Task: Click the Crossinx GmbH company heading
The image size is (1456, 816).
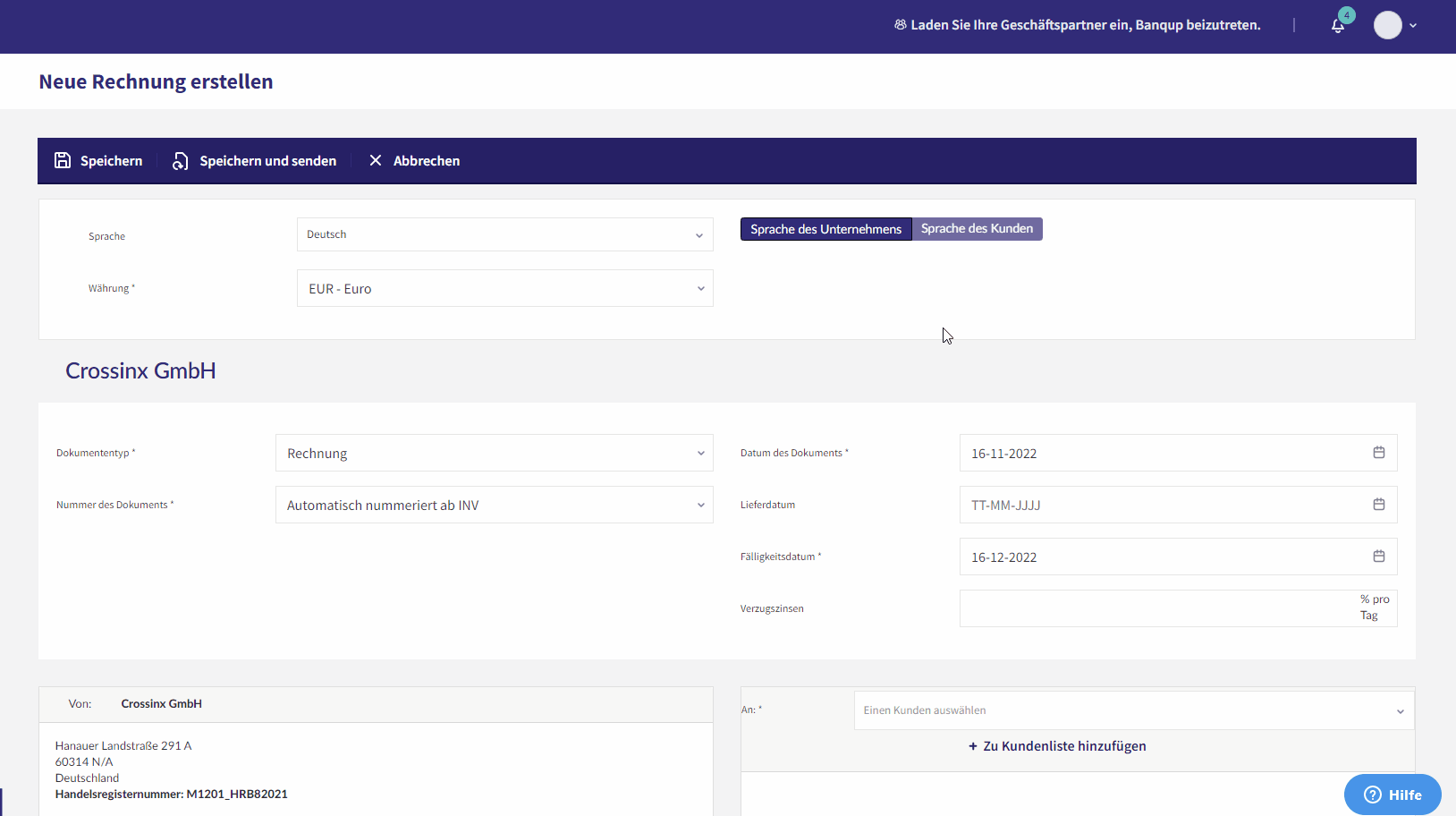Action: click(140, 371)
